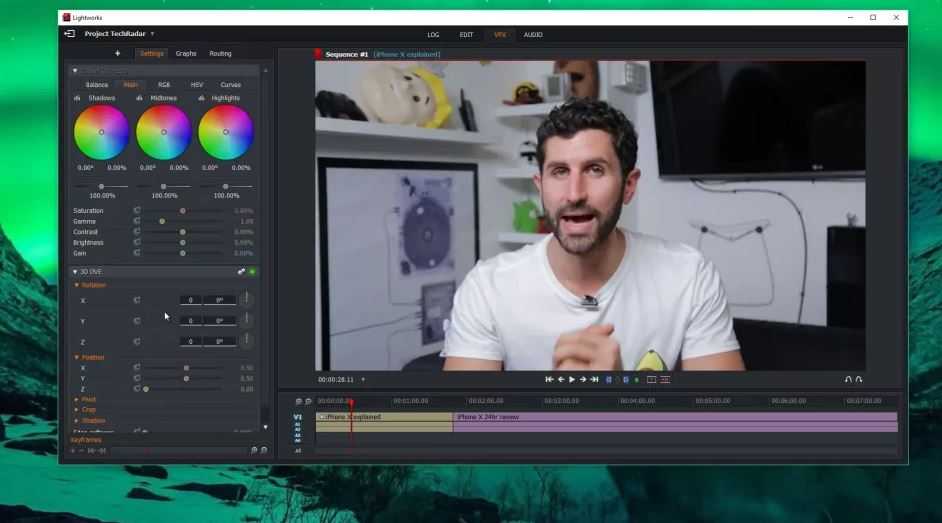Collapse the colour correction effect header
This screenshot has width=942, height=523.
[x=75, y=70]
